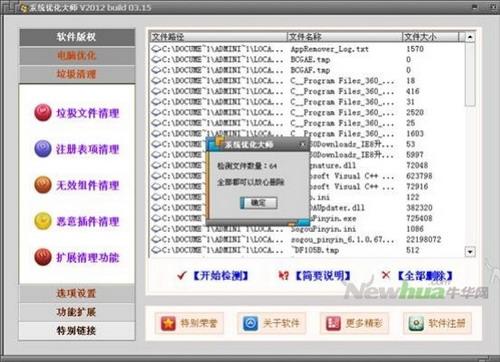Click the red checkmark icon beside 开始检测
This screenshot has height=362, width=500.
(x=182, y=276)
